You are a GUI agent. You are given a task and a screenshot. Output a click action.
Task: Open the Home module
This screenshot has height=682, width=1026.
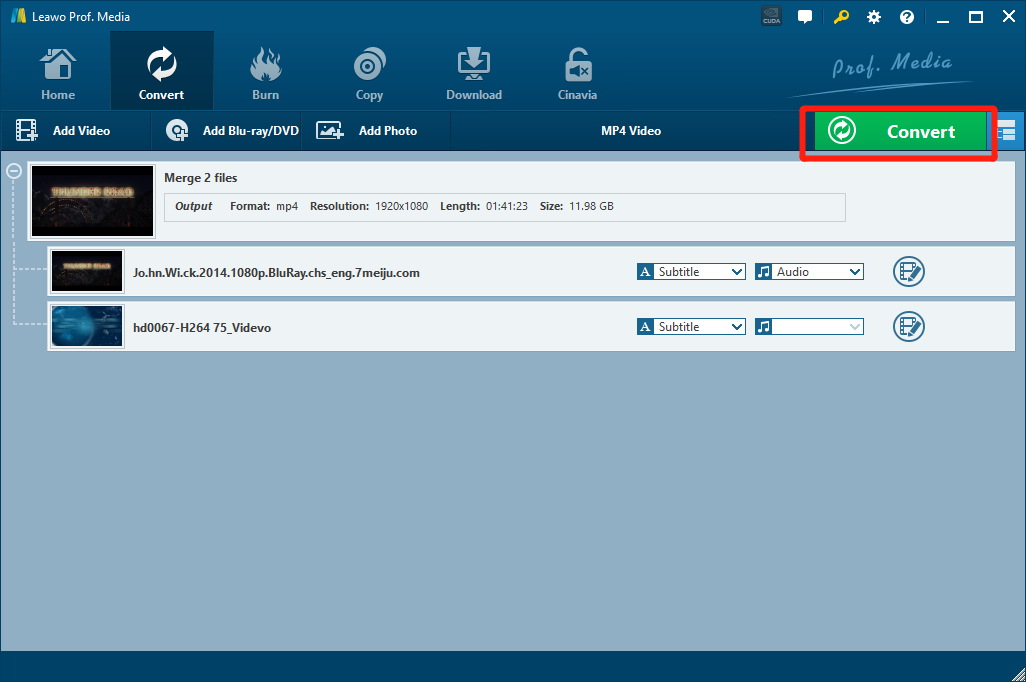click(58, 74)
